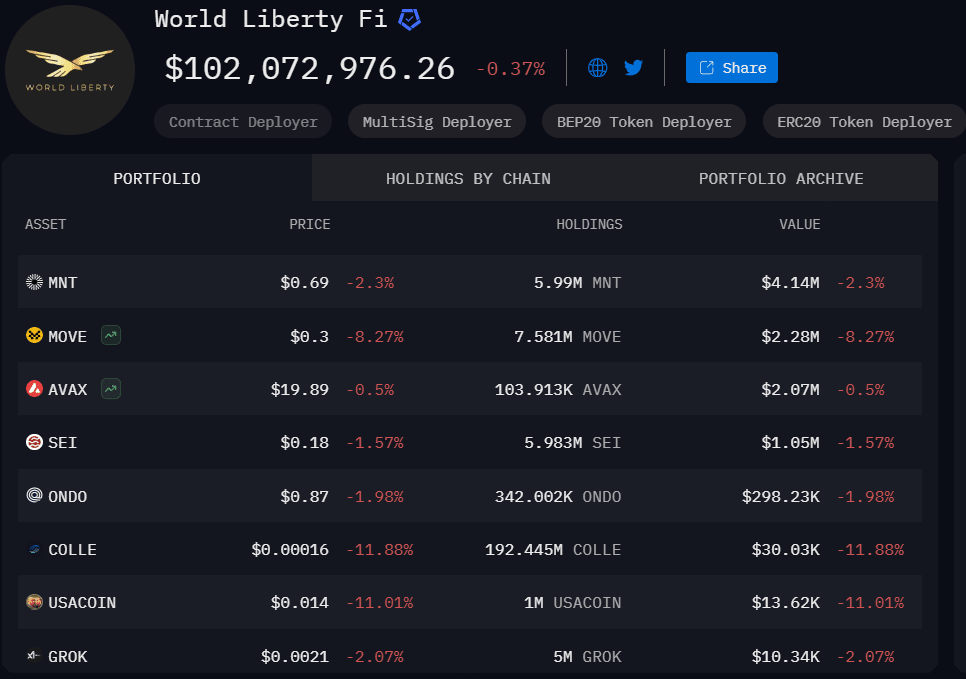Open the chart icon next to AVAX
The height and width of the screenshot is (679, 966).
pyautogui.click(x=111, y=389)
